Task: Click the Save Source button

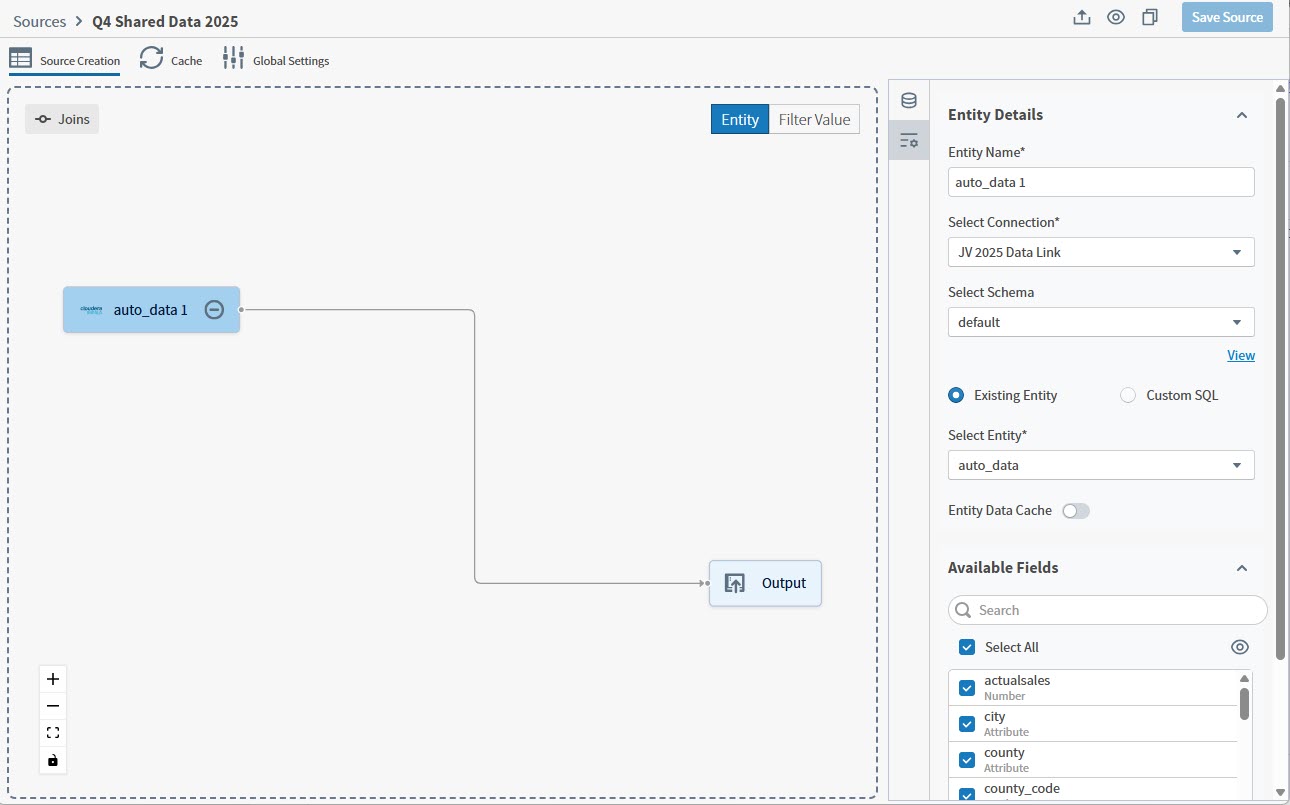Action: click(1227, 17)
